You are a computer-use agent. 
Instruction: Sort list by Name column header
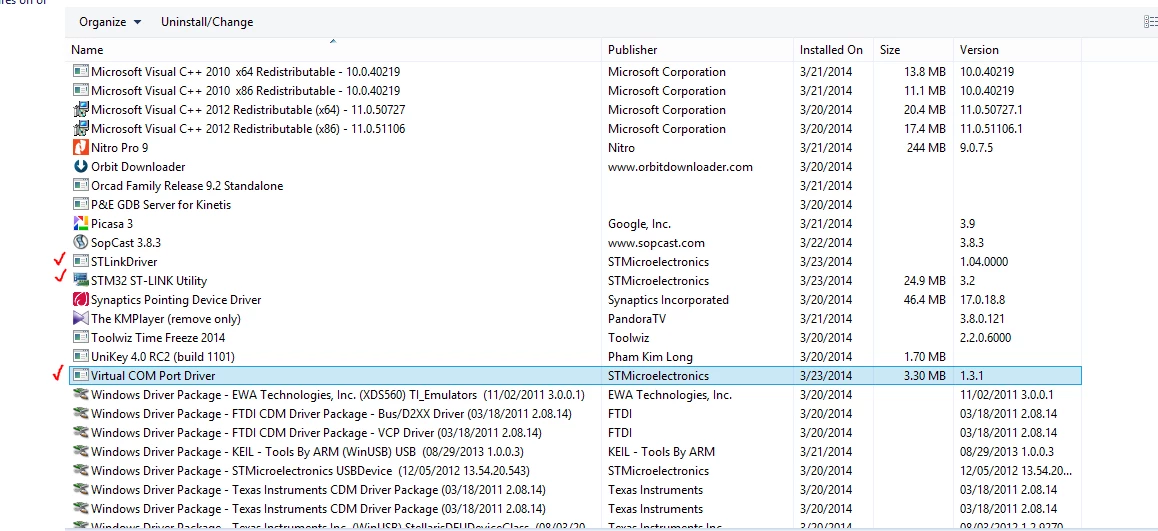86,50
